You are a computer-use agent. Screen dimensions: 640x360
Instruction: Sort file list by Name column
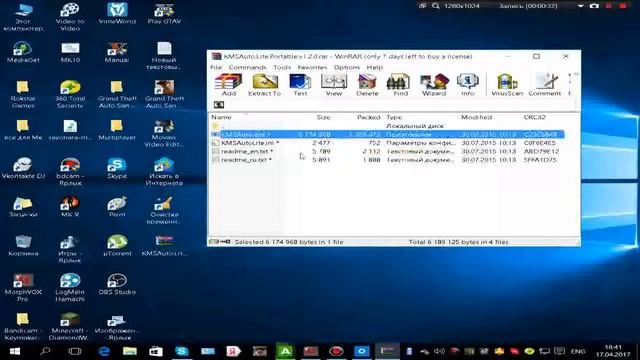221,117
